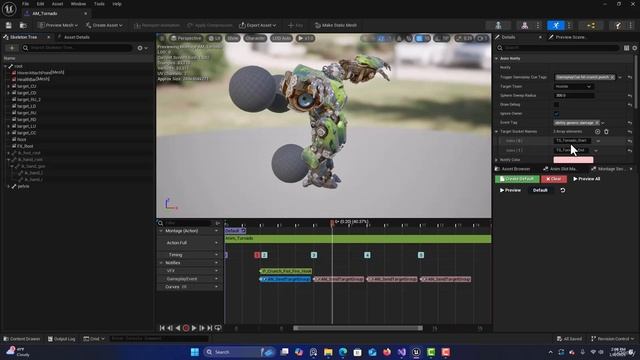The height and width of the screenshot is (360, 640).
Task: Open the Create Asset dropdown
Action: click(104, 25)
